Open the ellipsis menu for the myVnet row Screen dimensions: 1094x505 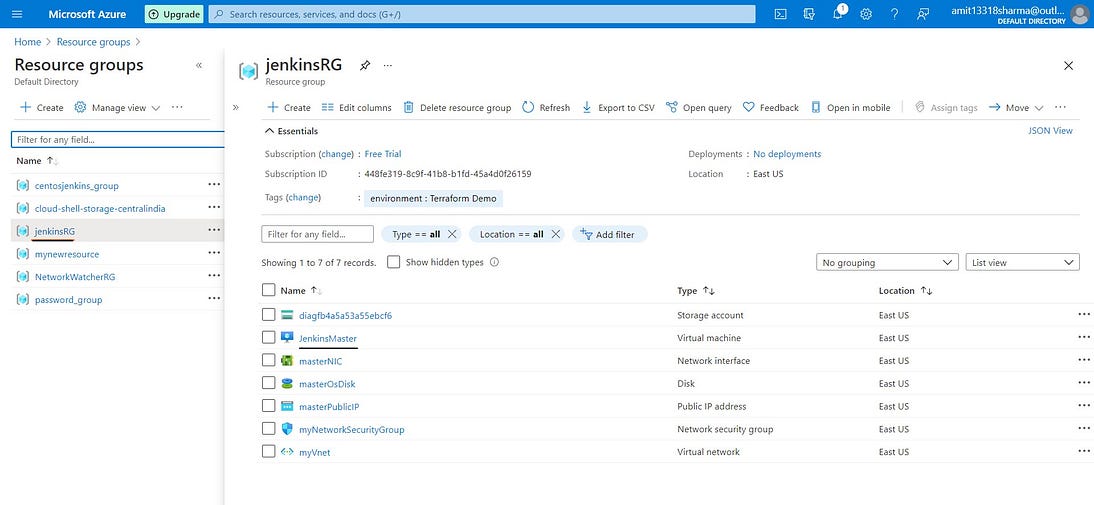(x=1084, y=451)
